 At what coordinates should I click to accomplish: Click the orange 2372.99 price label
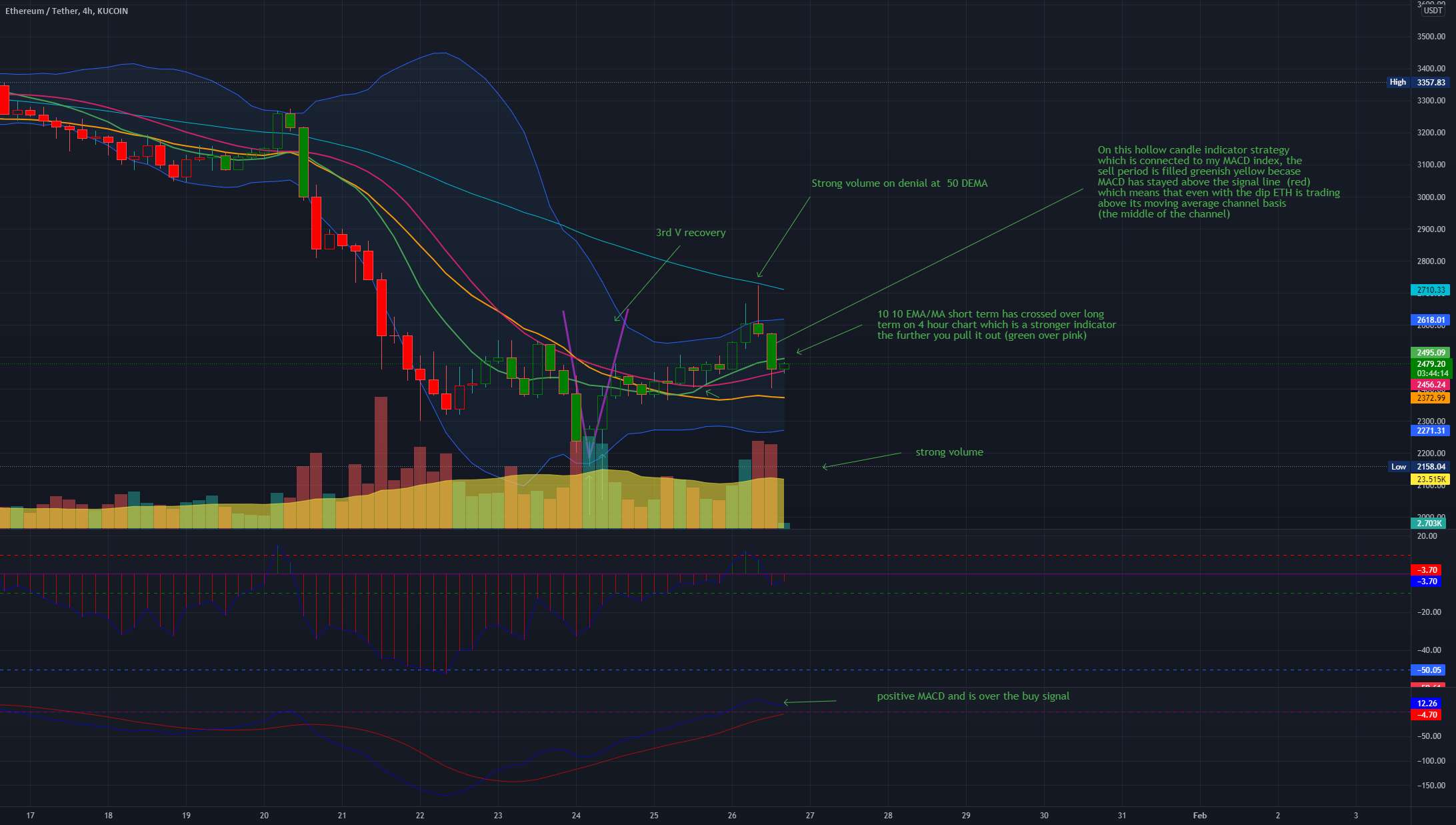[1431, 398]
